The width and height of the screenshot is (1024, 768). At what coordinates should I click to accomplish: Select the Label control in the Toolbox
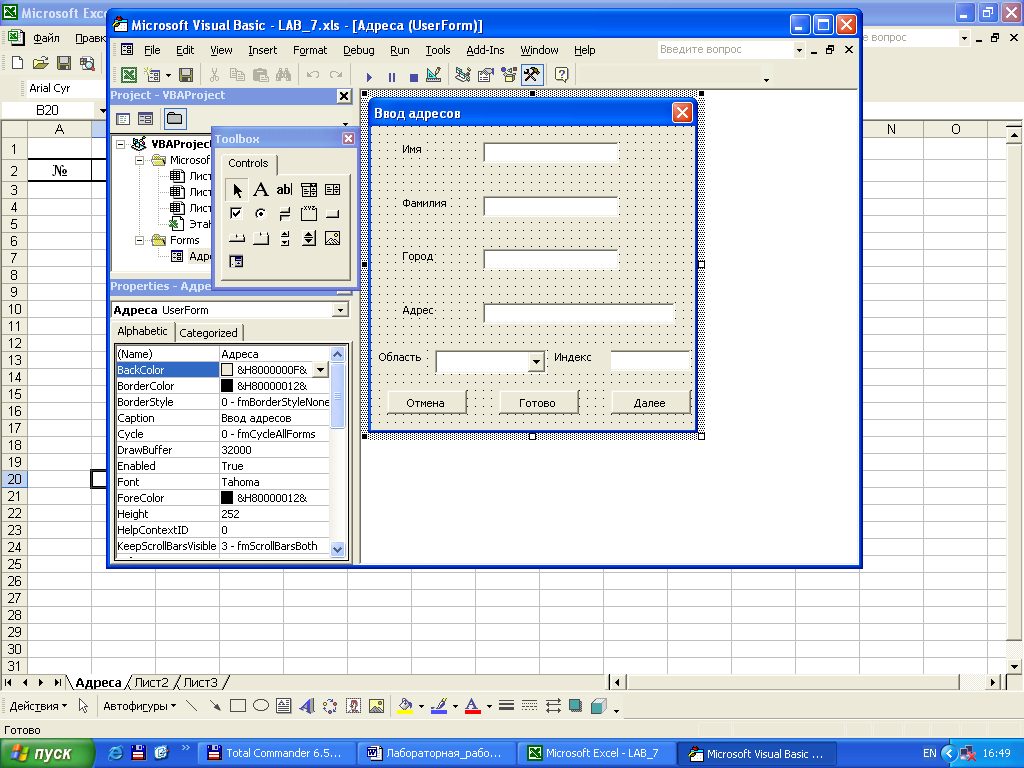pos(261,190)
